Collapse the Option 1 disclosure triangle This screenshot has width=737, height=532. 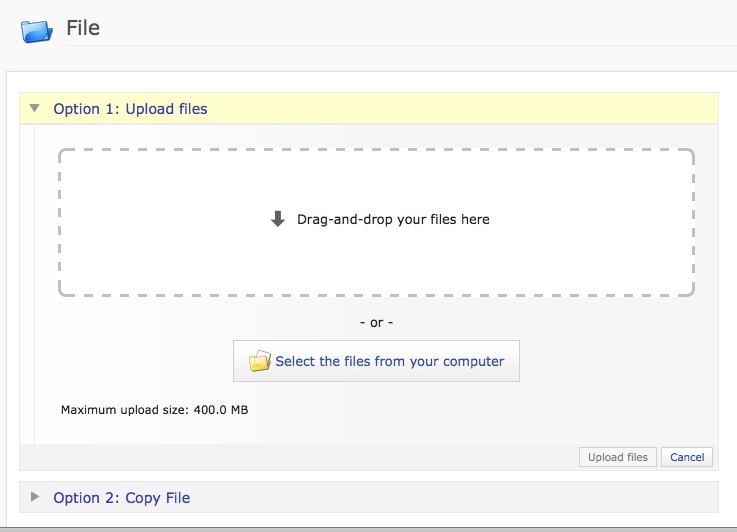click(x=35, y=108)
